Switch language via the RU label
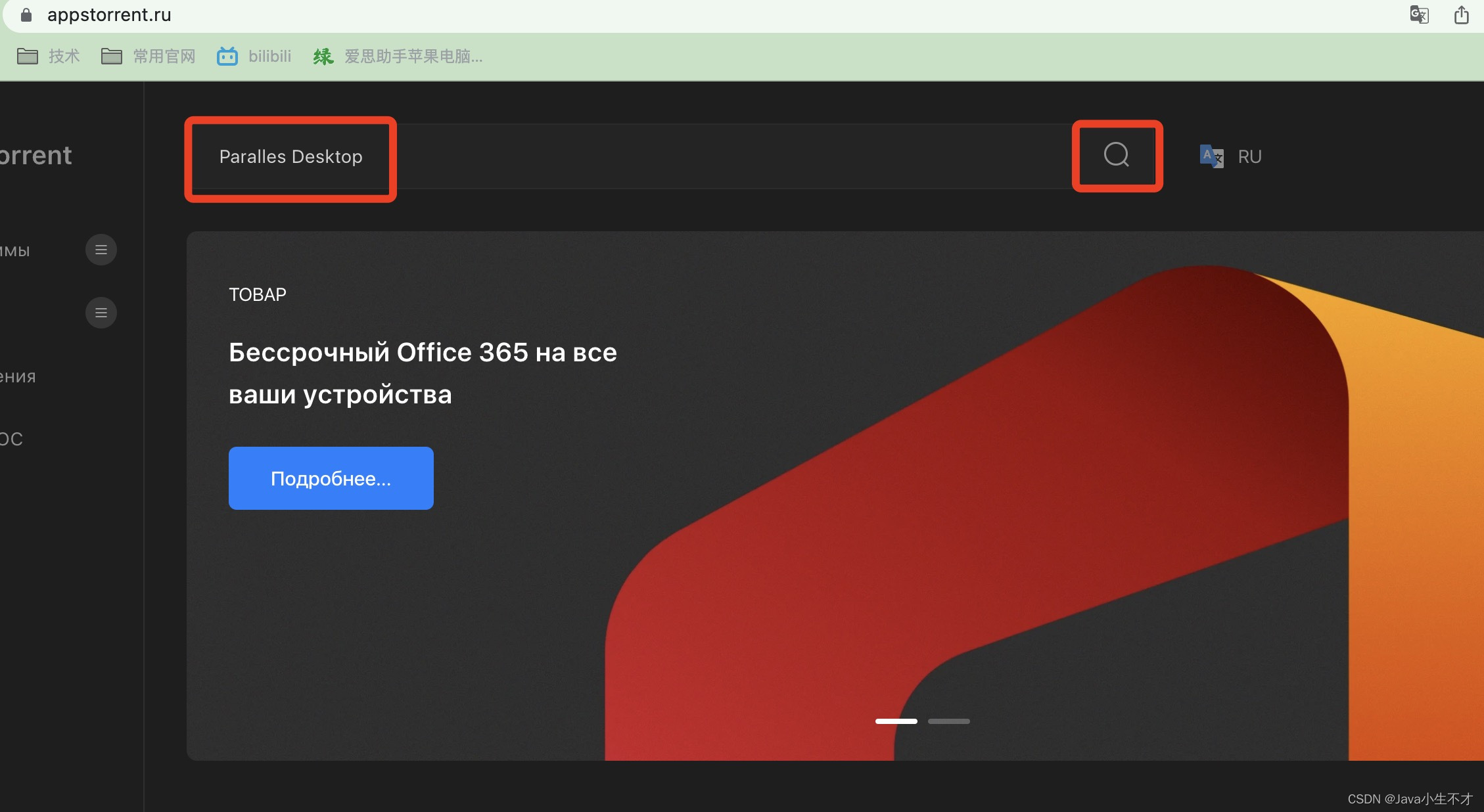 pos(1249,156)
